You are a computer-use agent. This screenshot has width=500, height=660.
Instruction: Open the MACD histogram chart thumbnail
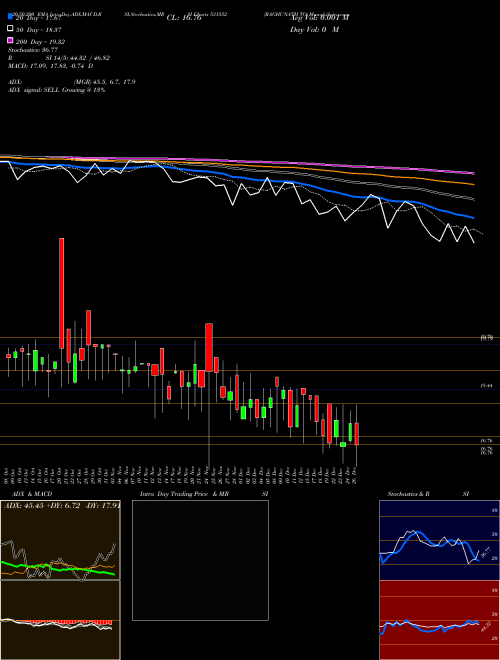[x=60, y=620]
